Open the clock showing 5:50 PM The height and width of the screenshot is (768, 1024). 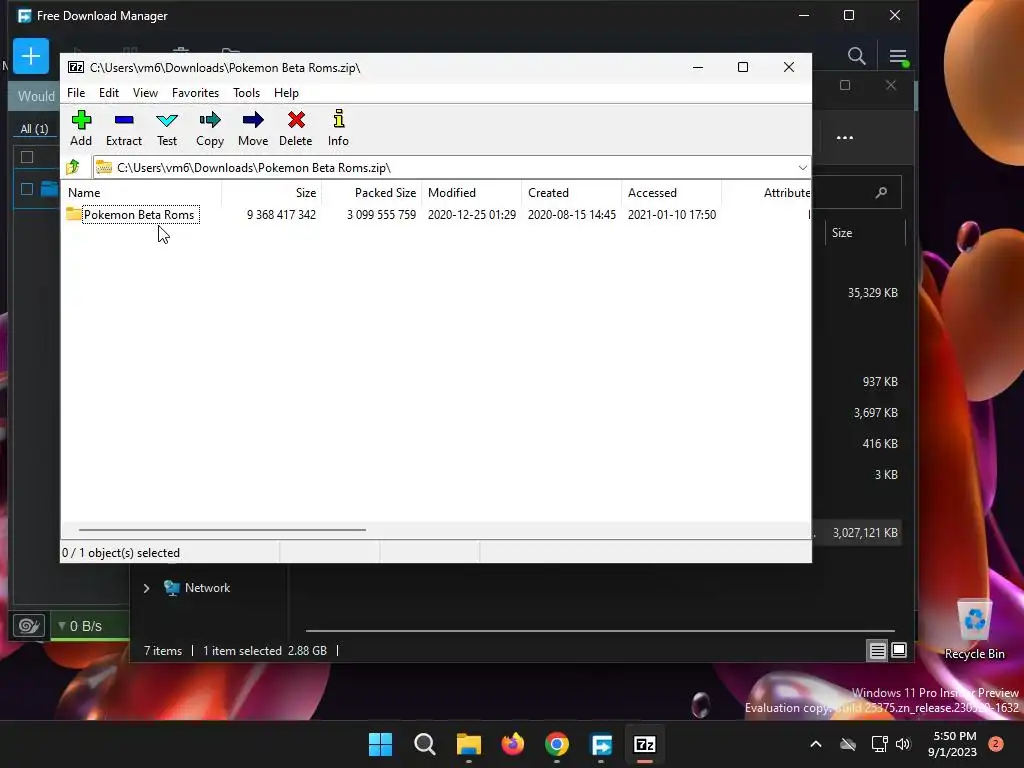click(x=953, y=744)
